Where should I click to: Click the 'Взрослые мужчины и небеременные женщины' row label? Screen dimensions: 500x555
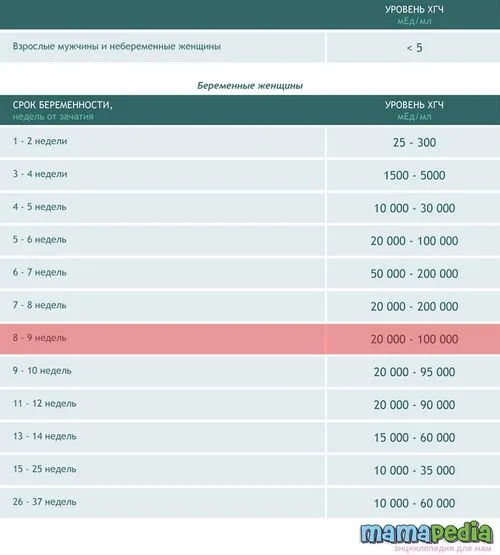tap(117, 46)
